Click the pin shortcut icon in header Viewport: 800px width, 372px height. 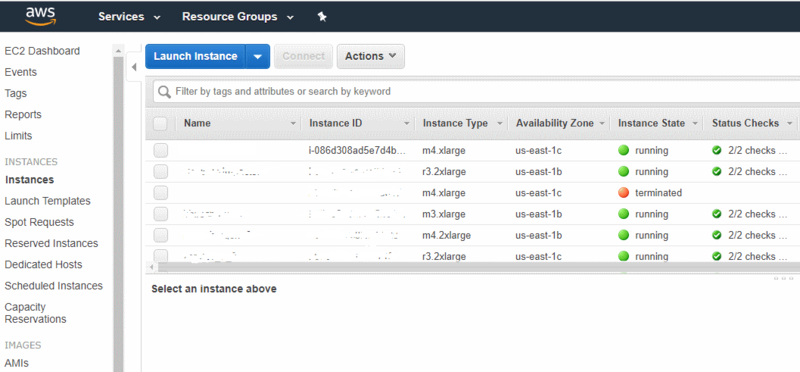[x=322, y=17]
